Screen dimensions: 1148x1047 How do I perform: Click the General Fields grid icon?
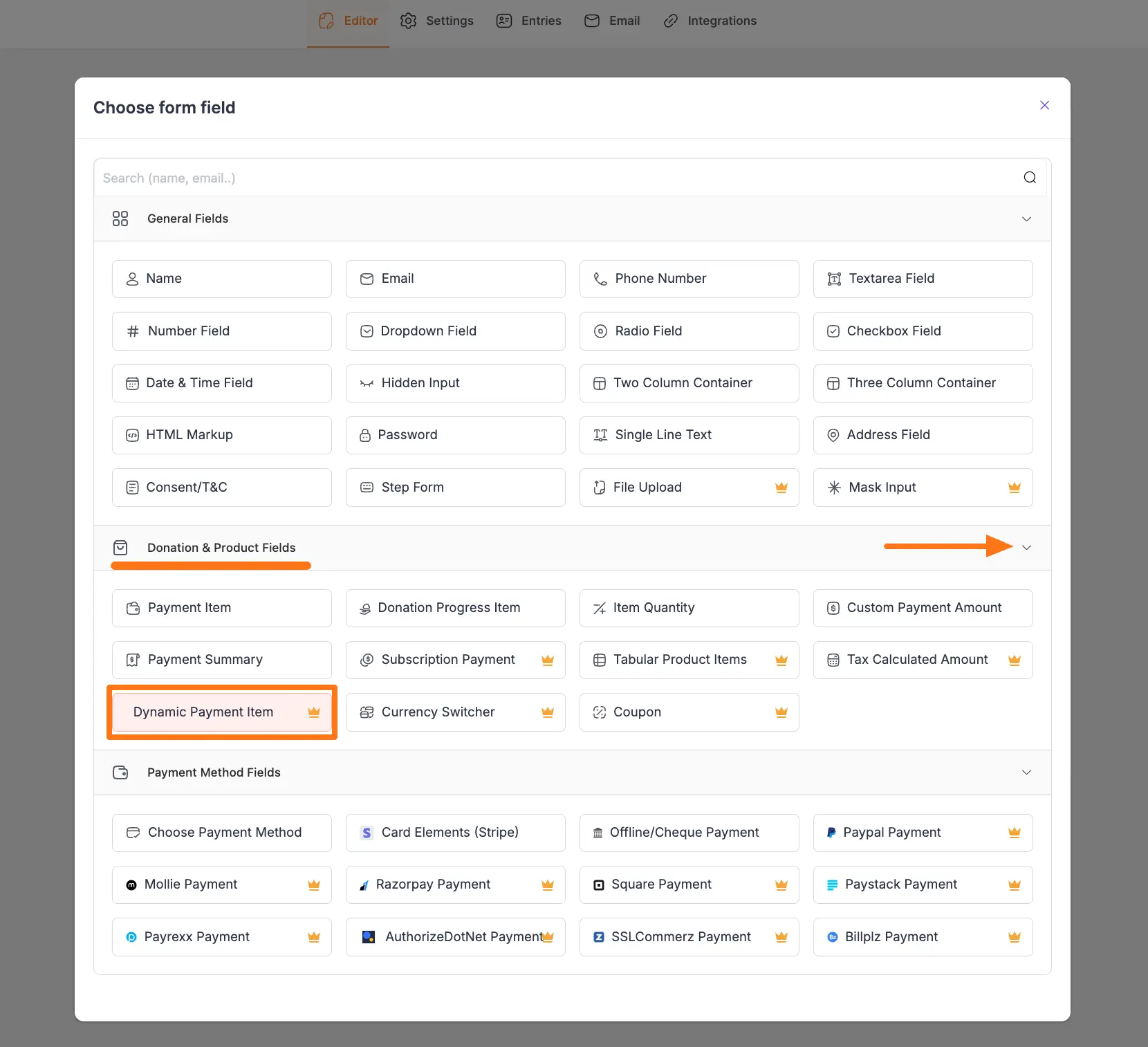(x=120, y=219)
